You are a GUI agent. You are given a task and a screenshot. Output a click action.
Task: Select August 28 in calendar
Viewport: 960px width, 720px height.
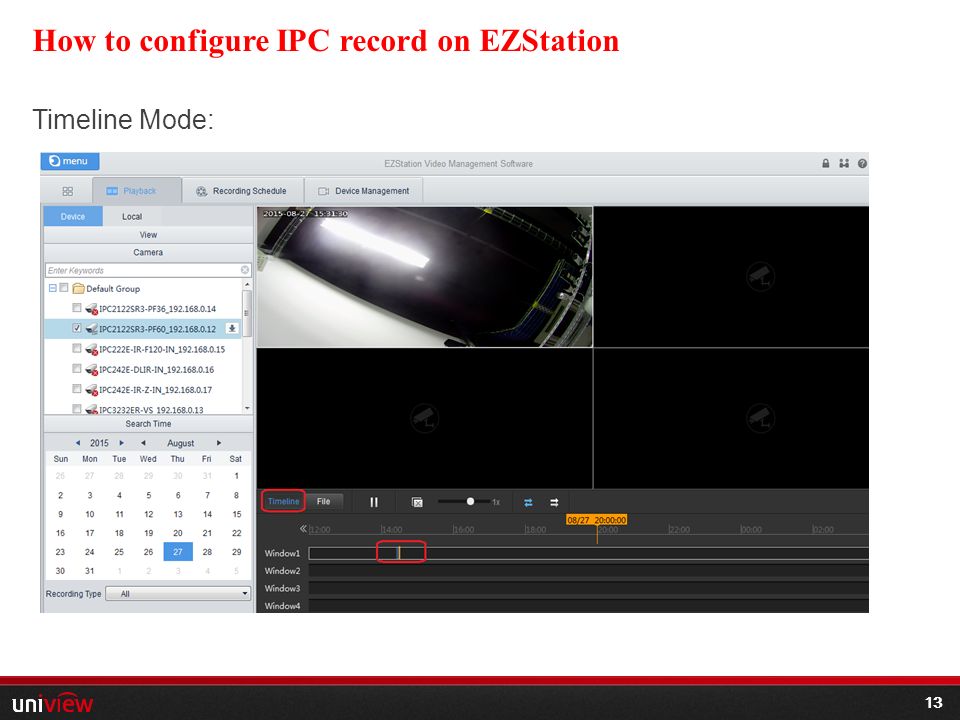[x=207, y=552]
